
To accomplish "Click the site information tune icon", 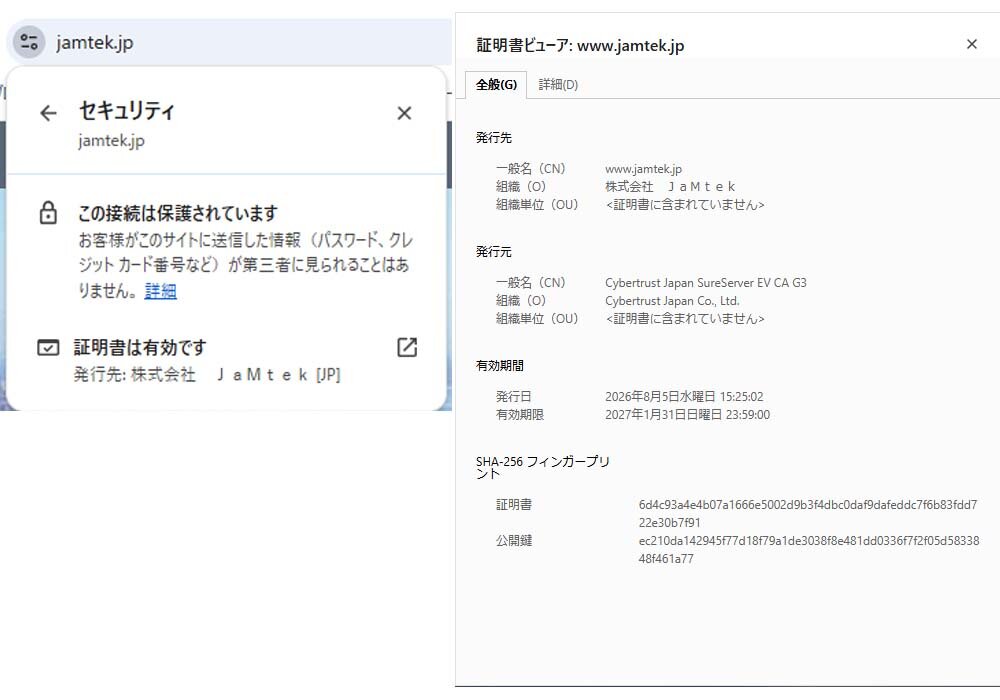I will [x=29, y=42].
